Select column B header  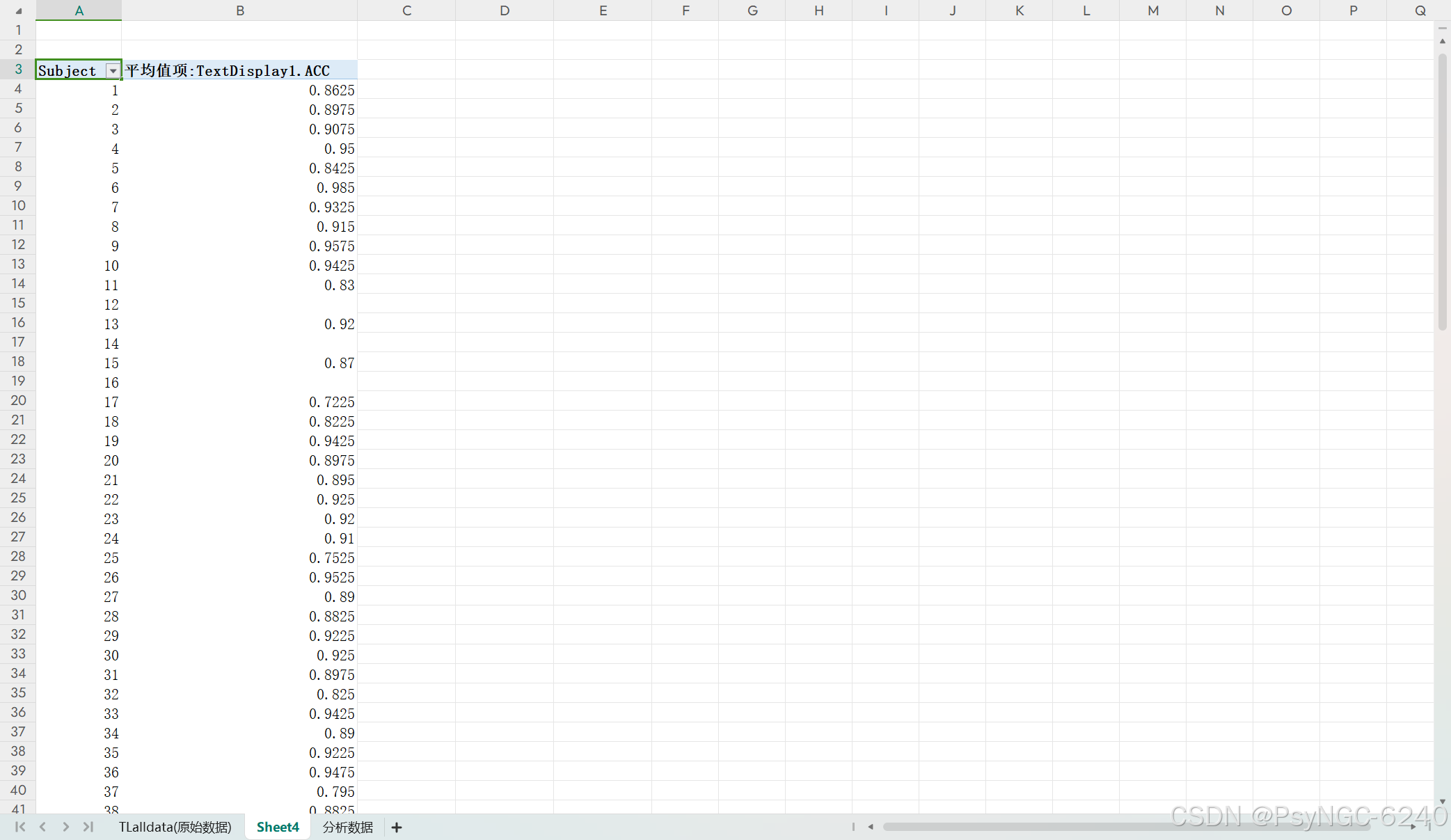[x=239, y=10]
